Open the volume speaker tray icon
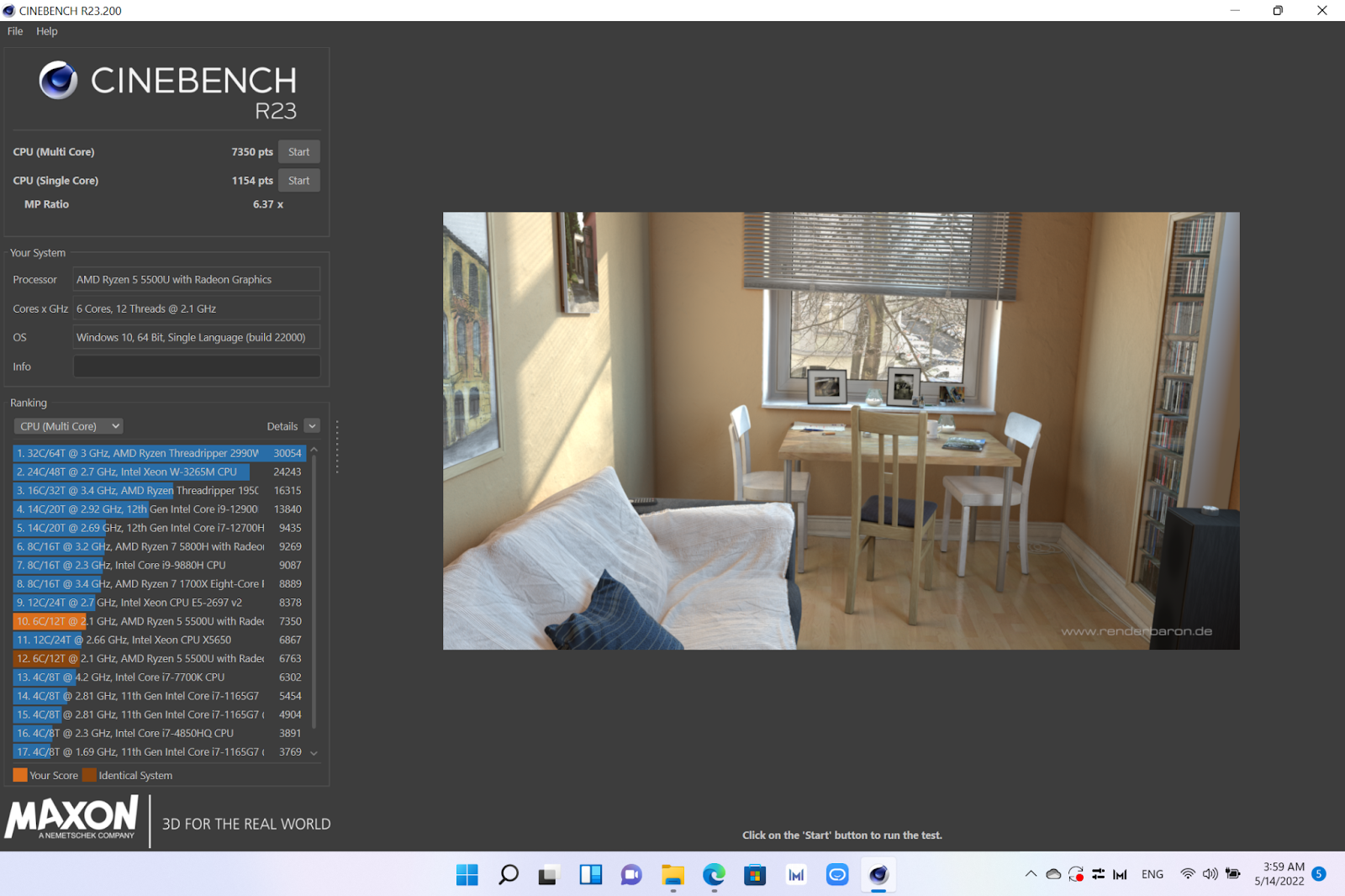 point(1210,874)
